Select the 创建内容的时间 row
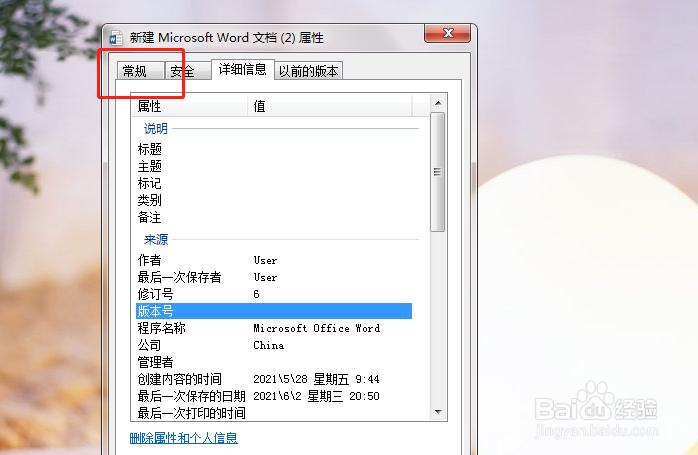The height and width of the screenshot is (455, 698). coord(274,379)
